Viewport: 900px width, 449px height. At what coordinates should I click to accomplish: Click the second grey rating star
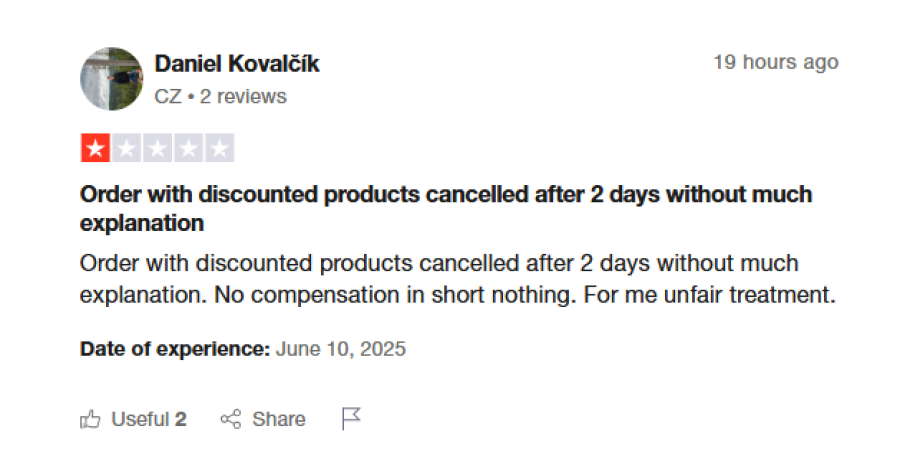point(126,149)
